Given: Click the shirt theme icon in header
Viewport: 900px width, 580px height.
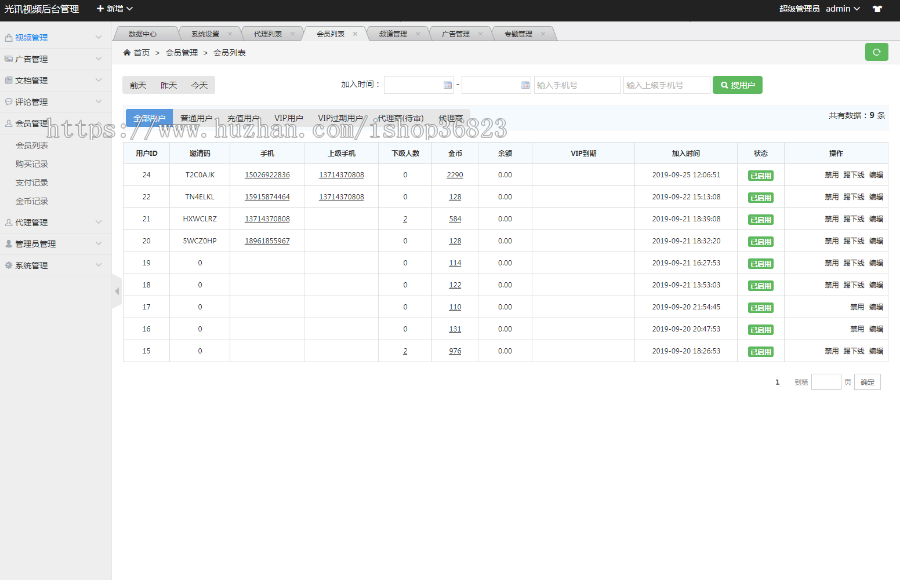Looking at the screenshot, I should click(877, 9).
